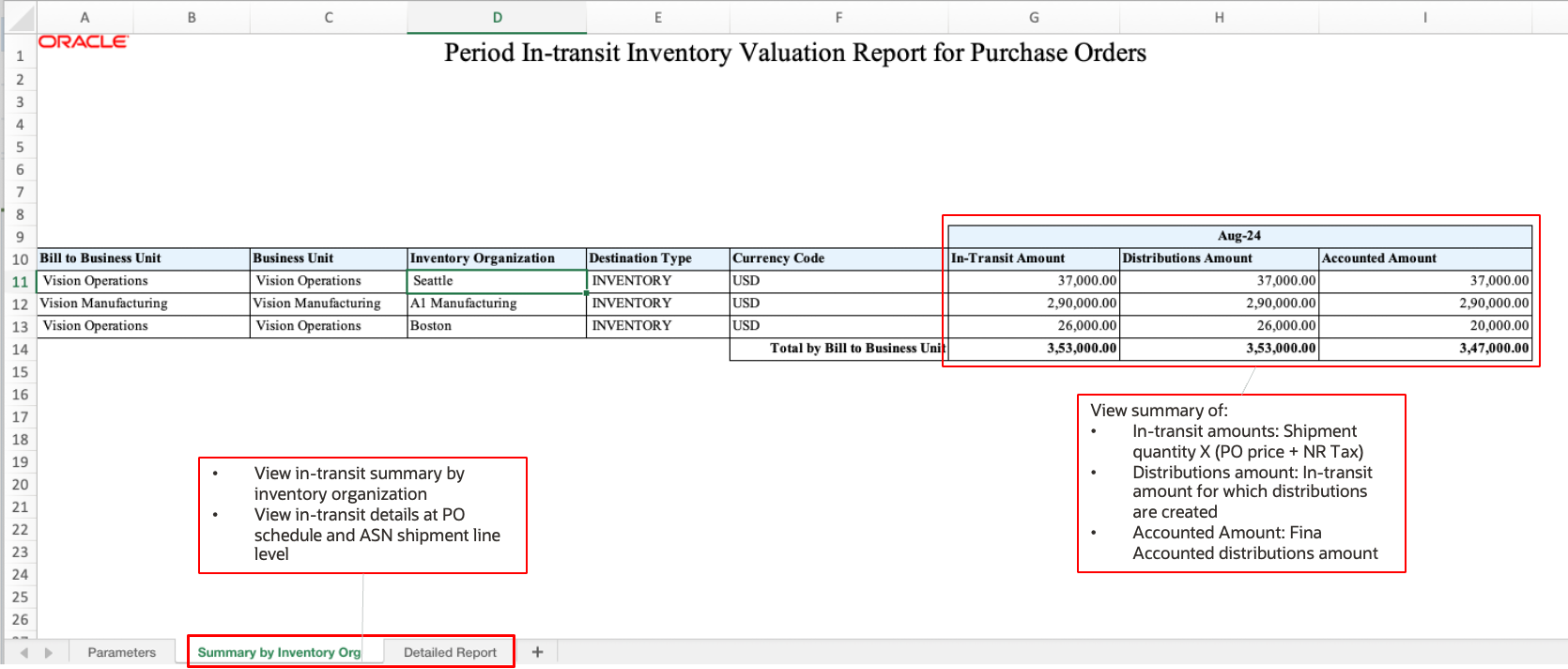Click the Inventory Organization header cell
This screenshot has width=1568, height=669.
(497, 258)
